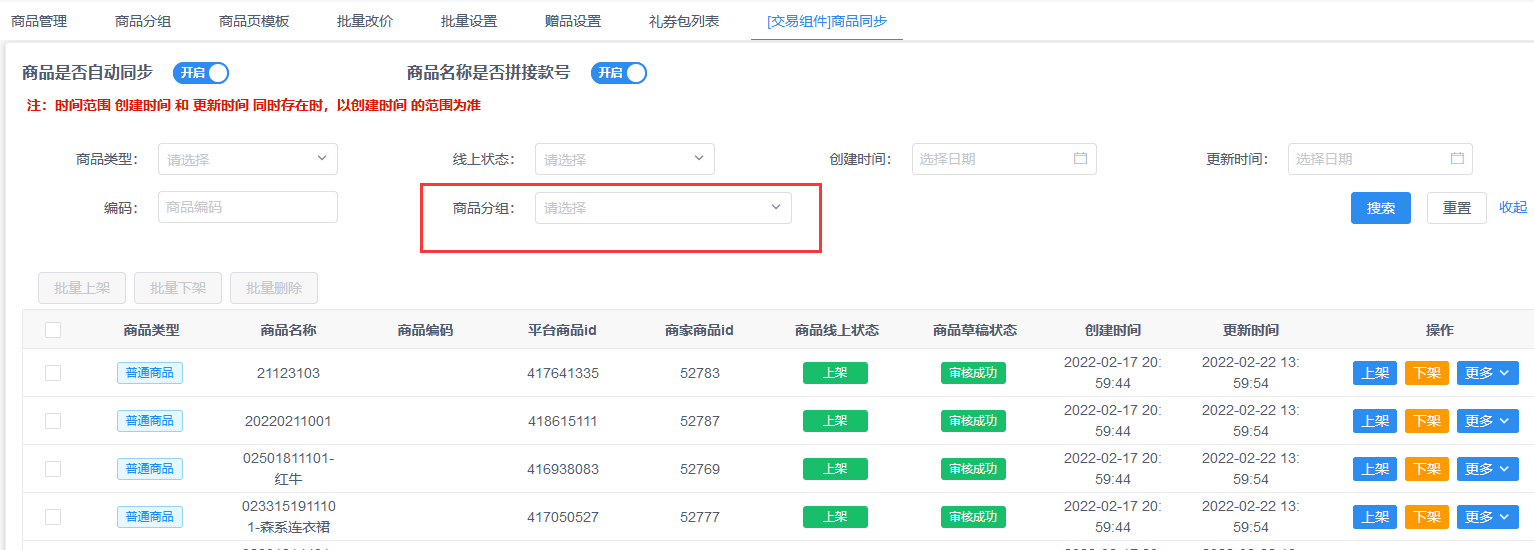The width and height of the screenshot is (1534, 550).
Task: Open the 礼券包列表 tab
Action: coord(684,21)
